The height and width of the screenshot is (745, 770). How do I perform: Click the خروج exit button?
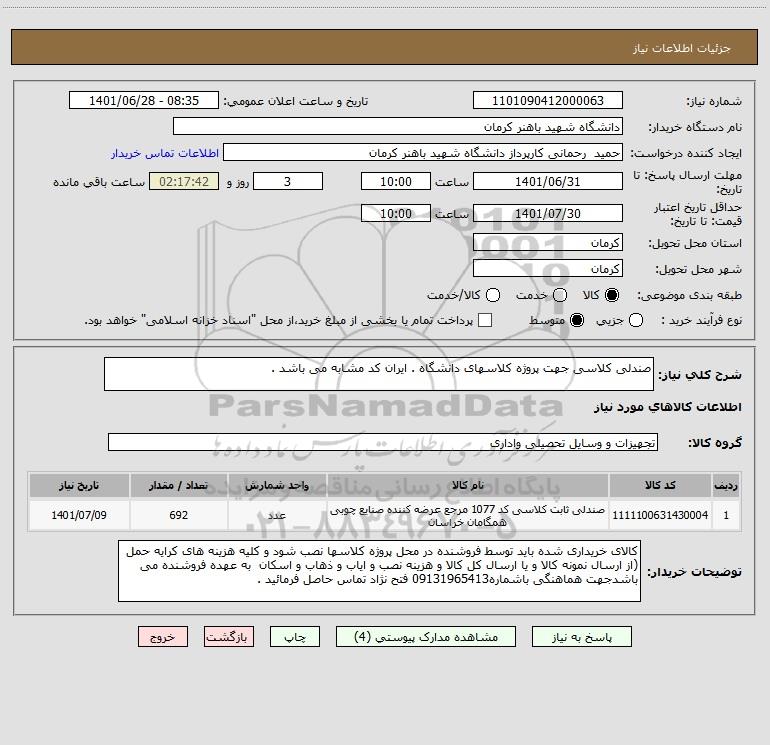click(x=163, y=637)
